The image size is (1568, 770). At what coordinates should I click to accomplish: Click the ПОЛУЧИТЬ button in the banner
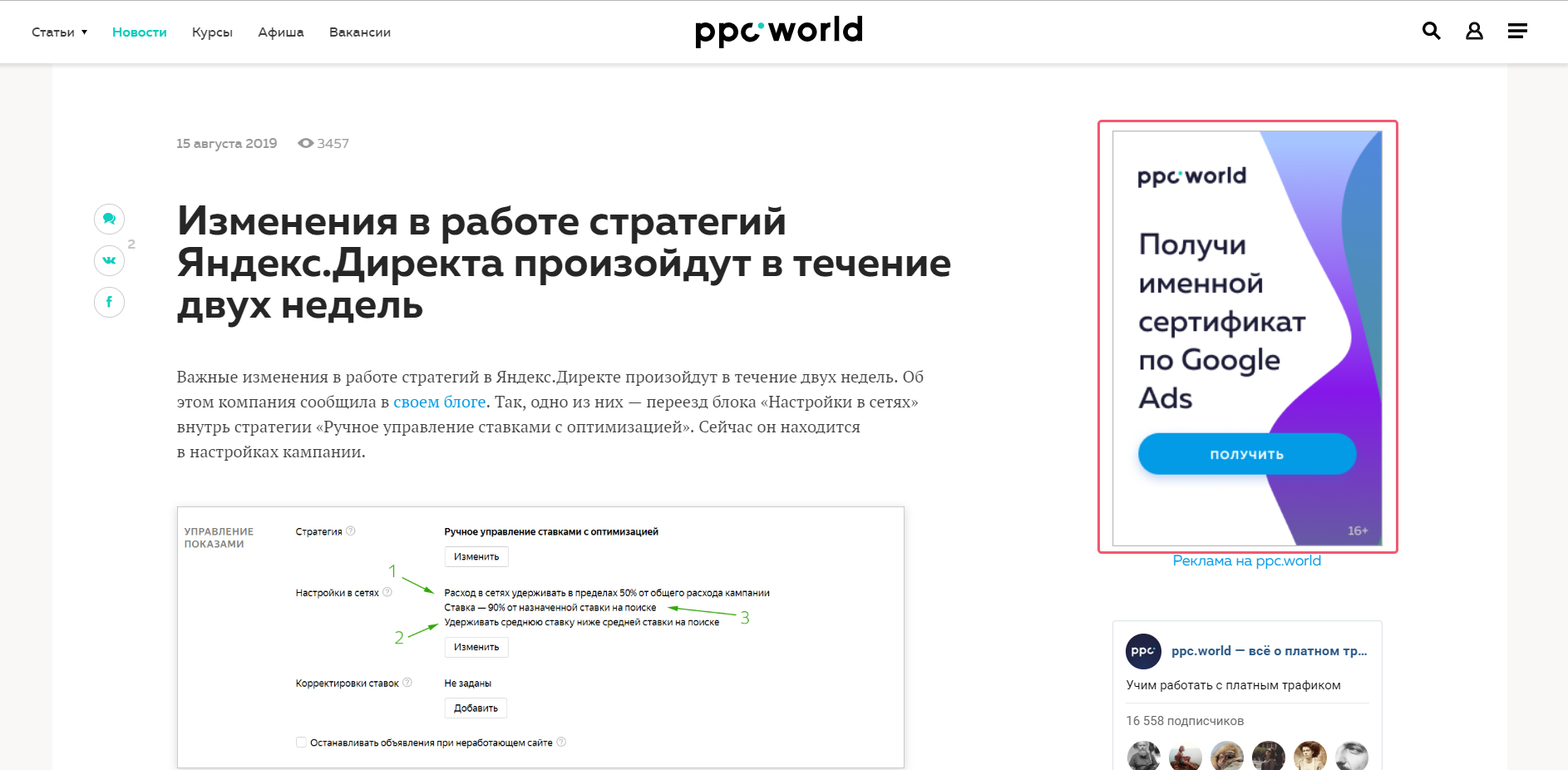(1247, 454)
